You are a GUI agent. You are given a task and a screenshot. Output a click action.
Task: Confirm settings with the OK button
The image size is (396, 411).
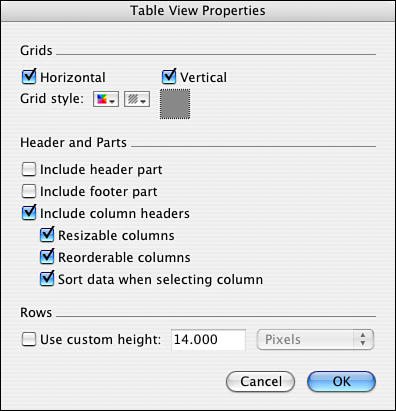341,382
